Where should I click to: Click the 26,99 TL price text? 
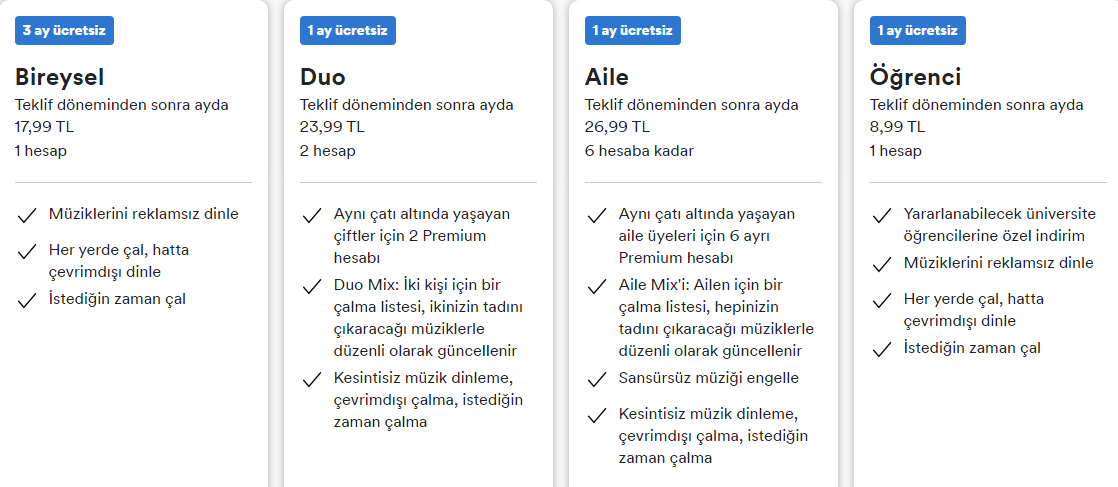[x=617, y=127]
